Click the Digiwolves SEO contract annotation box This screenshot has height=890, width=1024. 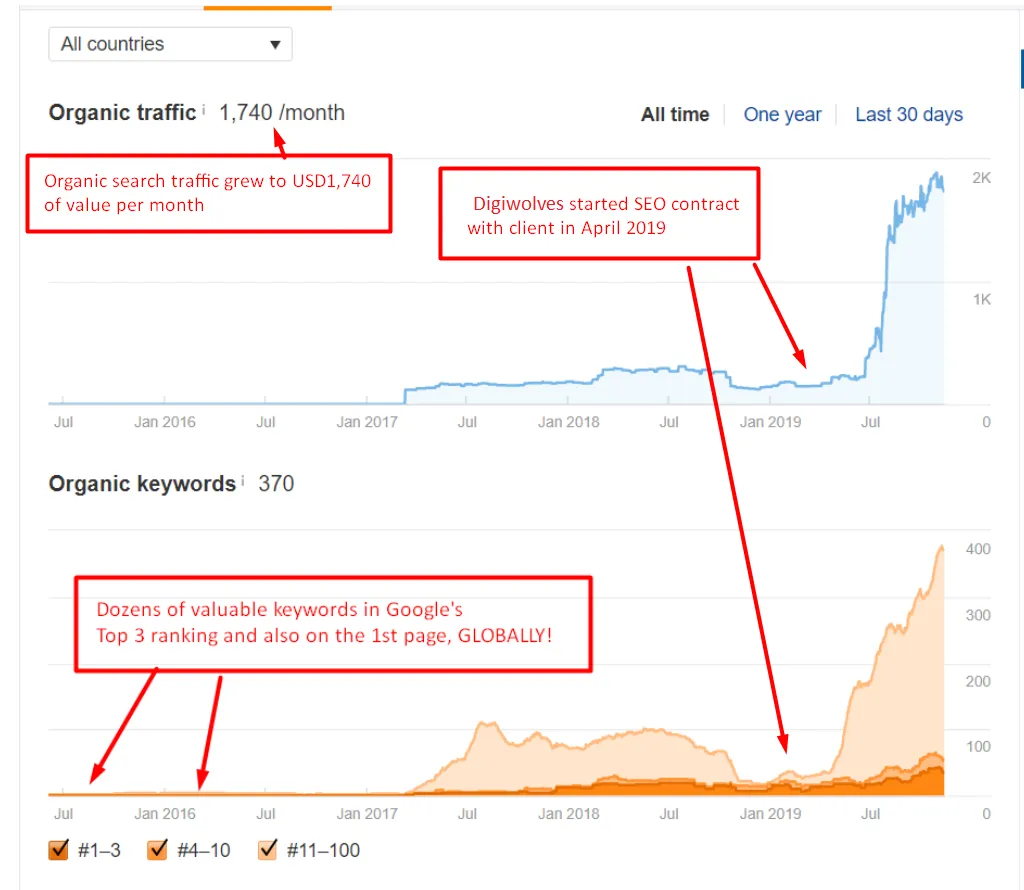pos(599,214)
